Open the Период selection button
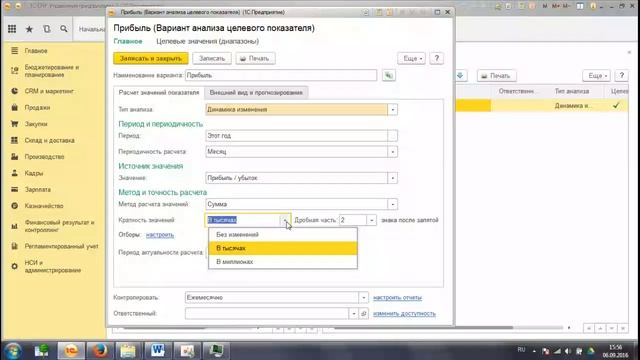Image resolution: width=640 pixels, height=360 pixels. click(x=392, y=136)
